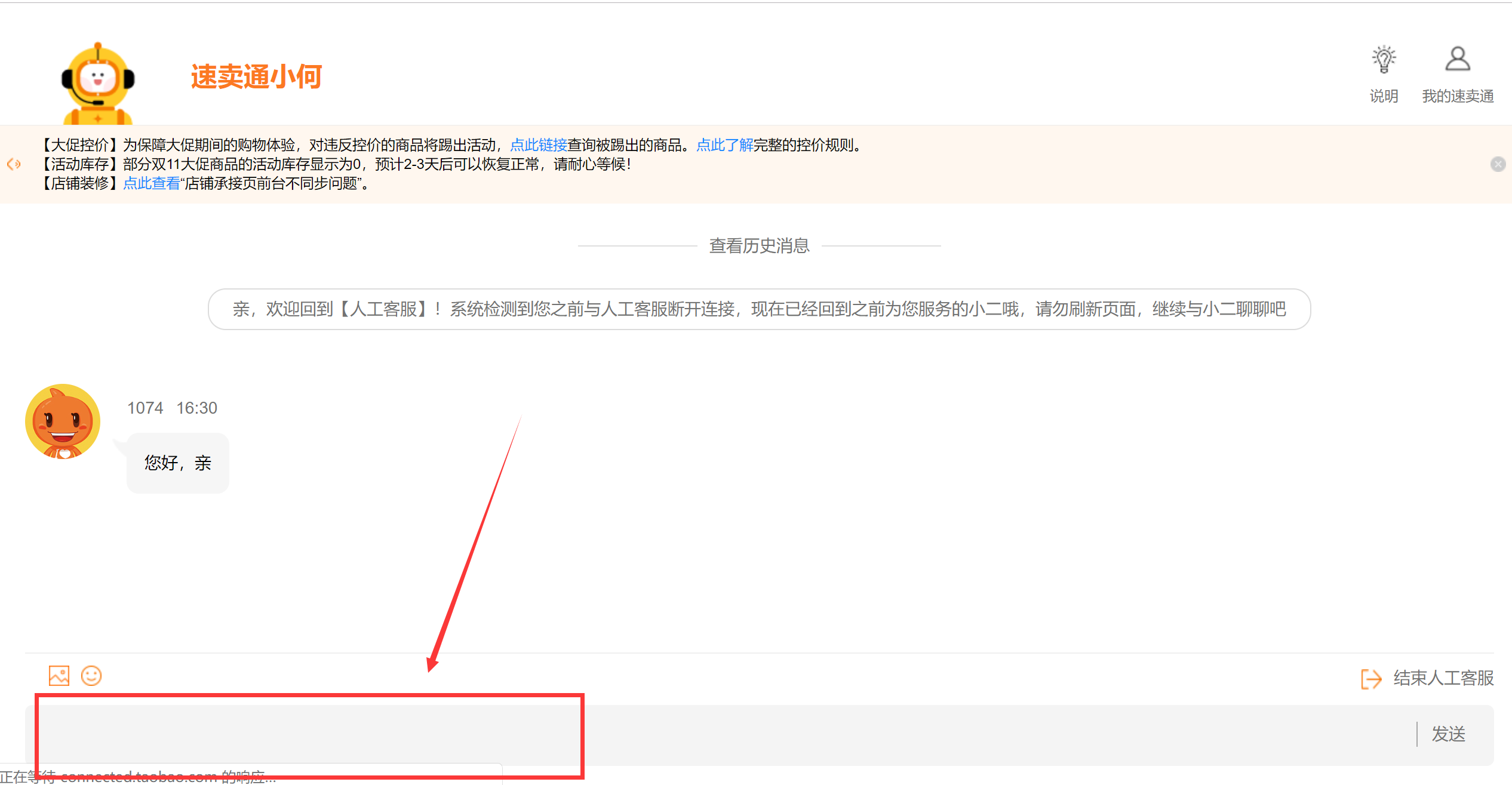Screen dimensions: 1512x785
Task: Open 点此了解 price control rules link
Action: [724, 145]
